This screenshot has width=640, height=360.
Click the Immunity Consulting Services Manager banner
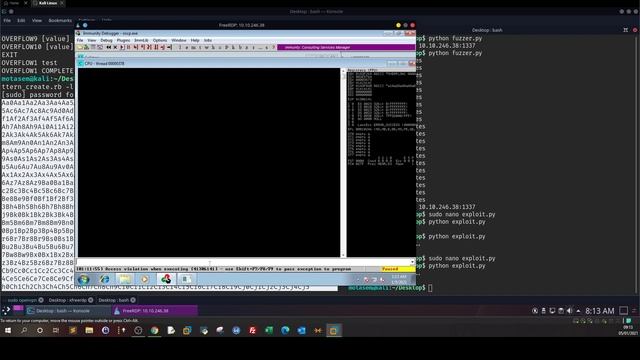pos(346,47)
